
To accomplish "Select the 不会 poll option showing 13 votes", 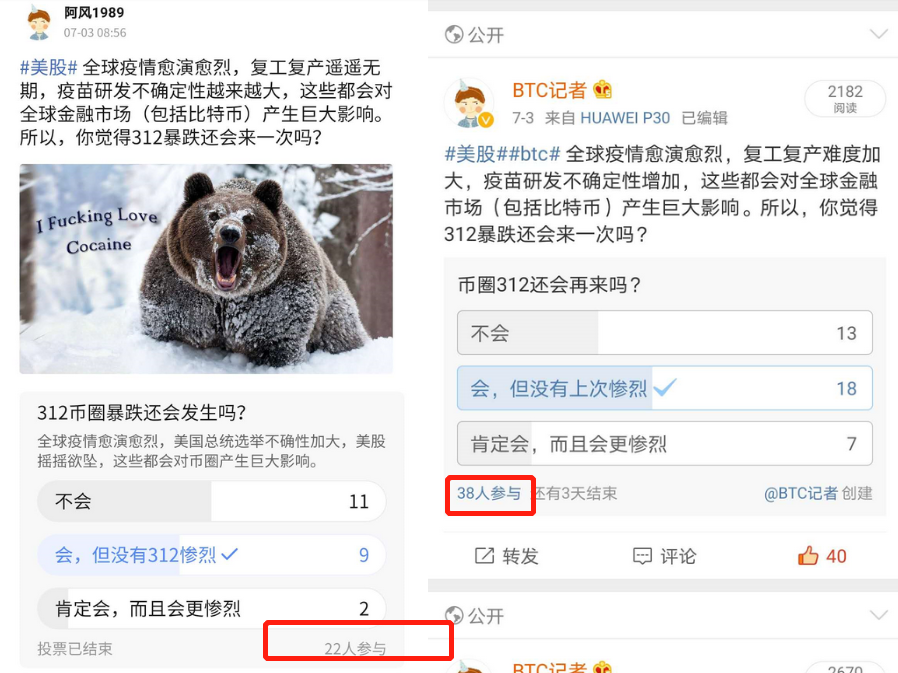I will point(664,333).
